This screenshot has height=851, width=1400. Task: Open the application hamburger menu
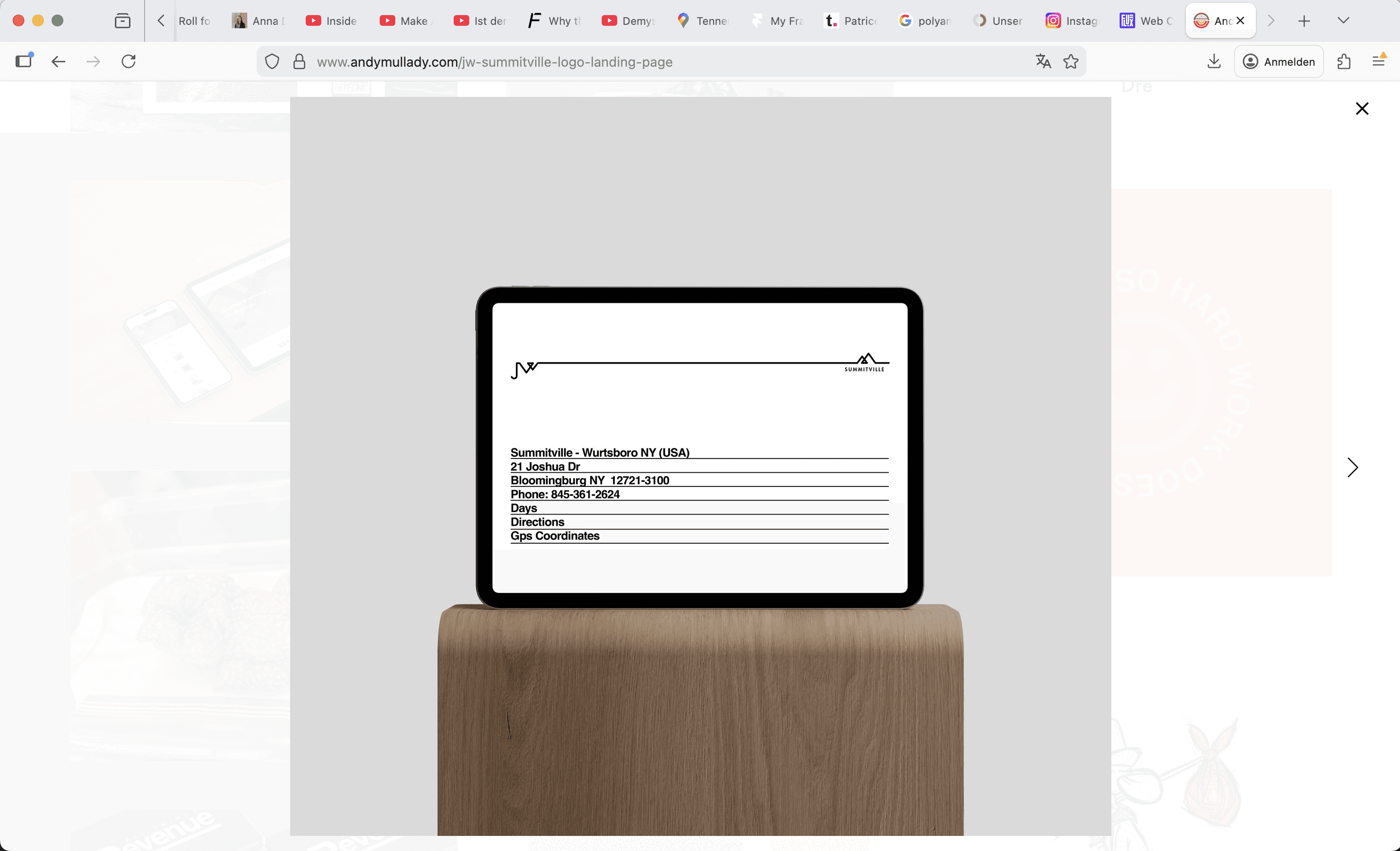point(1379,61)
